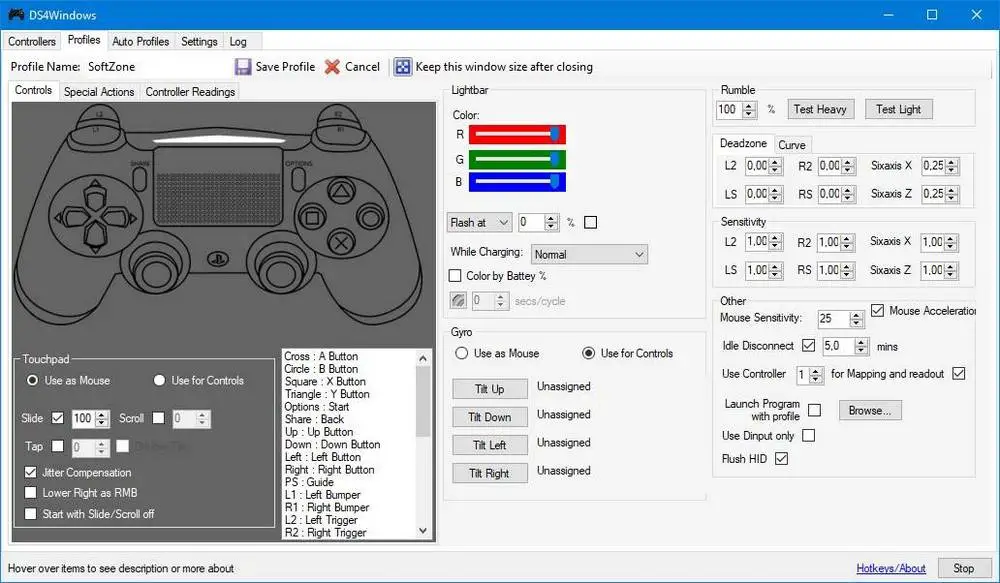Adjust the red R color slider
Viewport: 1000px width, 583px height.
[517, 135]
